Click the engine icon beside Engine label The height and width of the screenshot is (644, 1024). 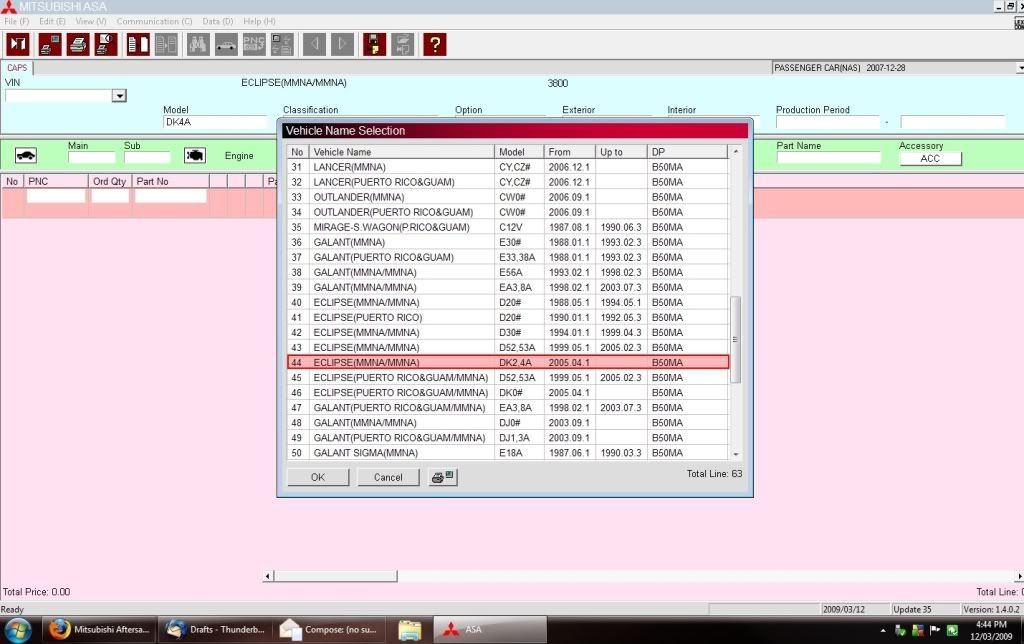[x=195, y=155]
